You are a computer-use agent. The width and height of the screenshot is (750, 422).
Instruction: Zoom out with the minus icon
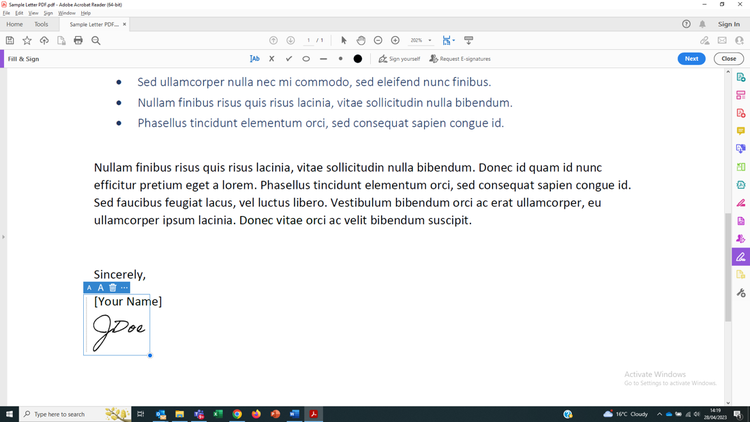(378, 41)
